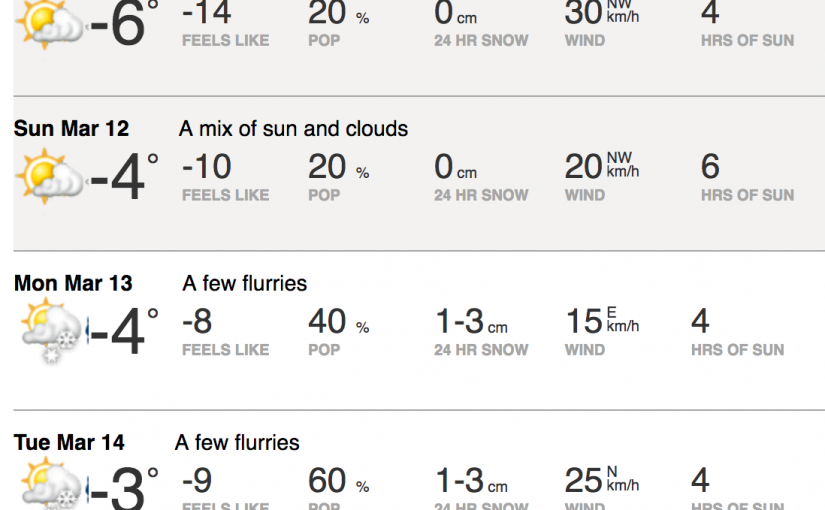The image size is (825, 510).
Task: Click the sun-cloud icon beside -6° temperature
Action: point(50,22)
